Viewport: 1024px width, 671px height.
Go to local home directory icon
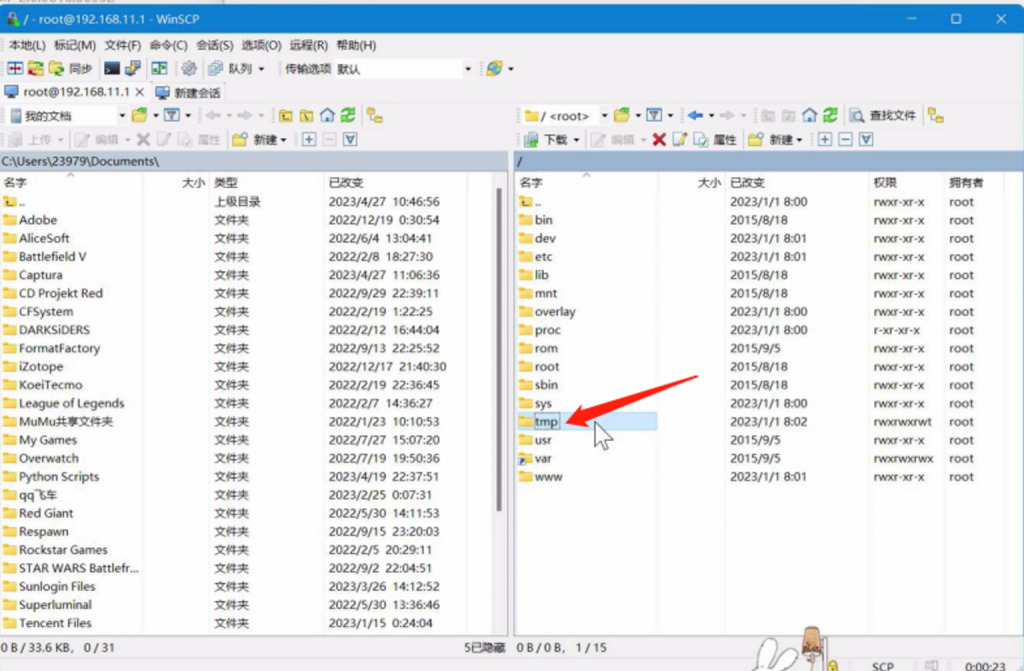(327, 116)
